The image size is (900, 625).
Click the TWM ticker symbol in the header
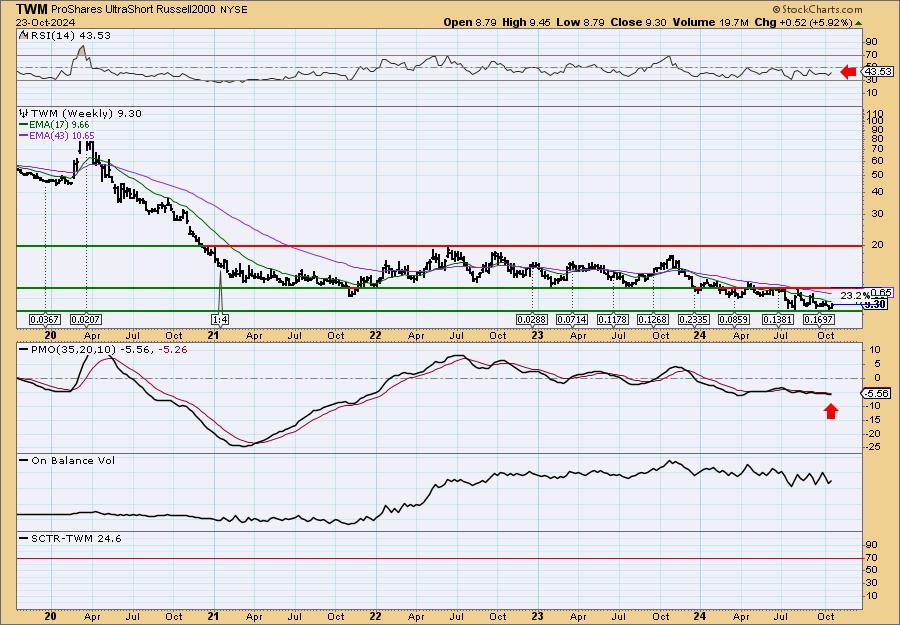(31, 9)
